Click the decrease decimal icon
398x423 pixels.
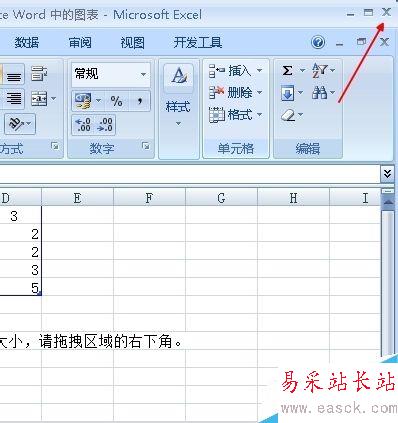(x=105, y=124)
